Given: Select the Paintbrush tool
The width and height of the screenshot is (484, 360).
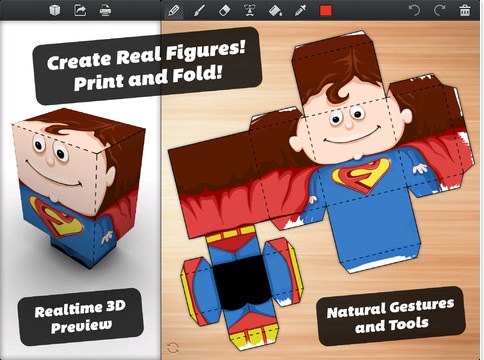Looking at the screenshot, I should [199, 11].
